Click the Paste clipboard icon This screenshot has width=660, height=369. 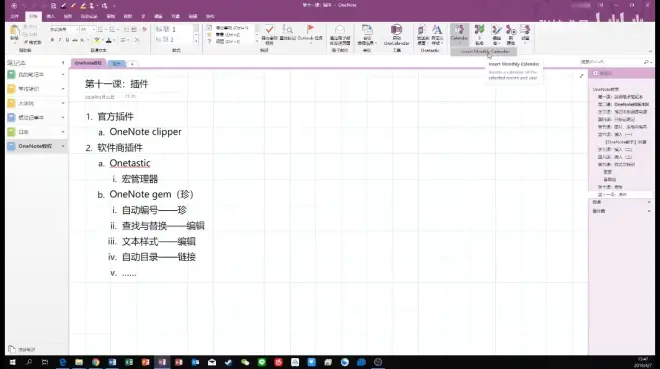click(x=14, y=33)
